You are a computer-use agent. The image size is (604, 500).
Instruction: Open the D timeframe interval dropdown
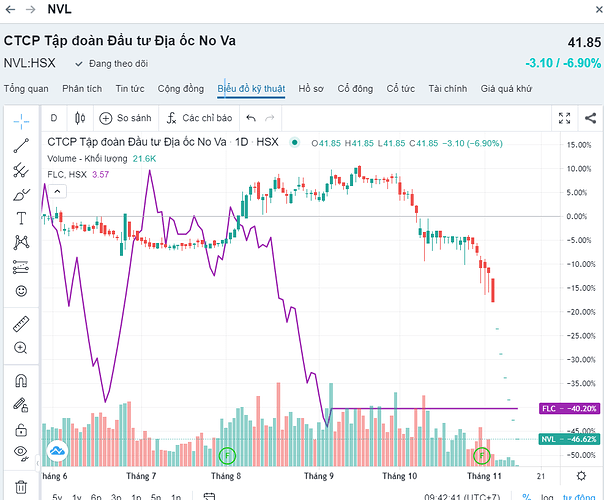pos(54,117)
